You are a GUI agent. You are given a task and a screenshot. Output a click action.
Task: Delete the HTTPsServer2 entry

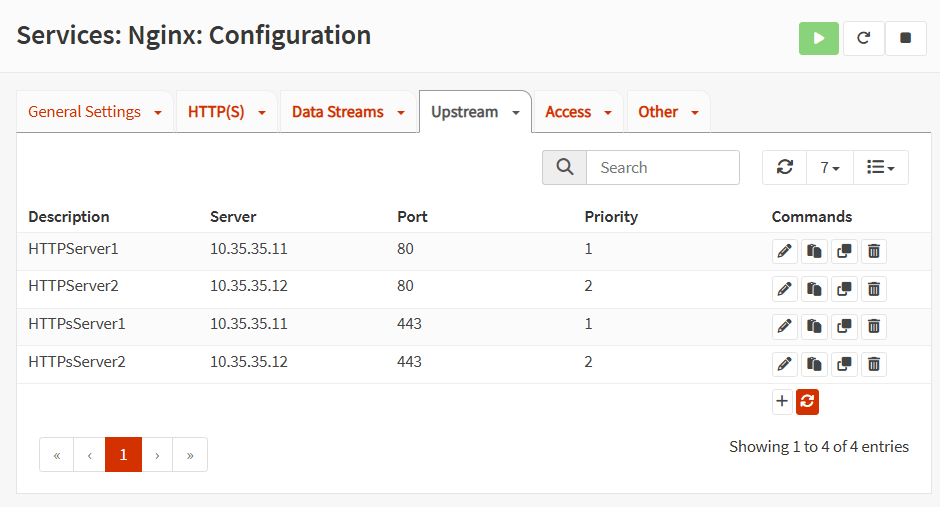pos(874,364)
